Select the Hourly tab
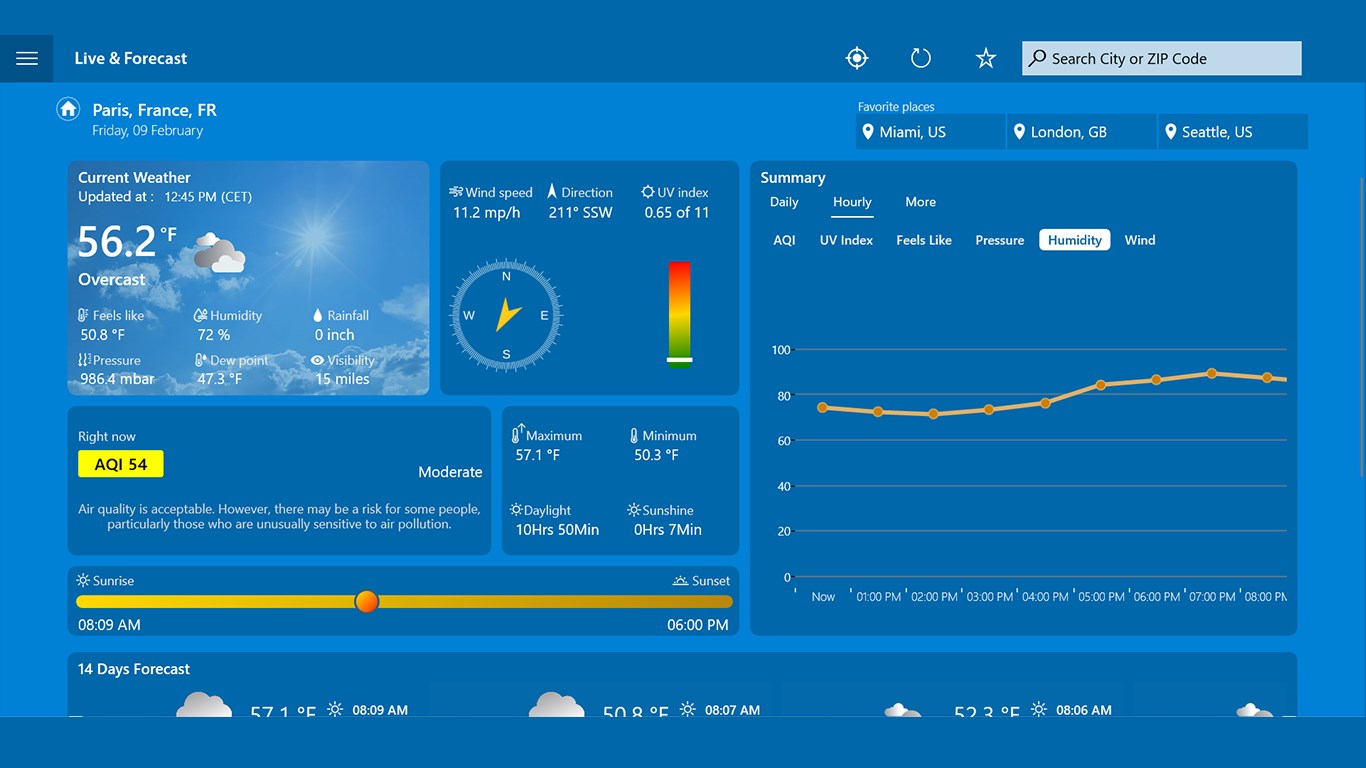The image size is (1366, 768). click(851, 202)
